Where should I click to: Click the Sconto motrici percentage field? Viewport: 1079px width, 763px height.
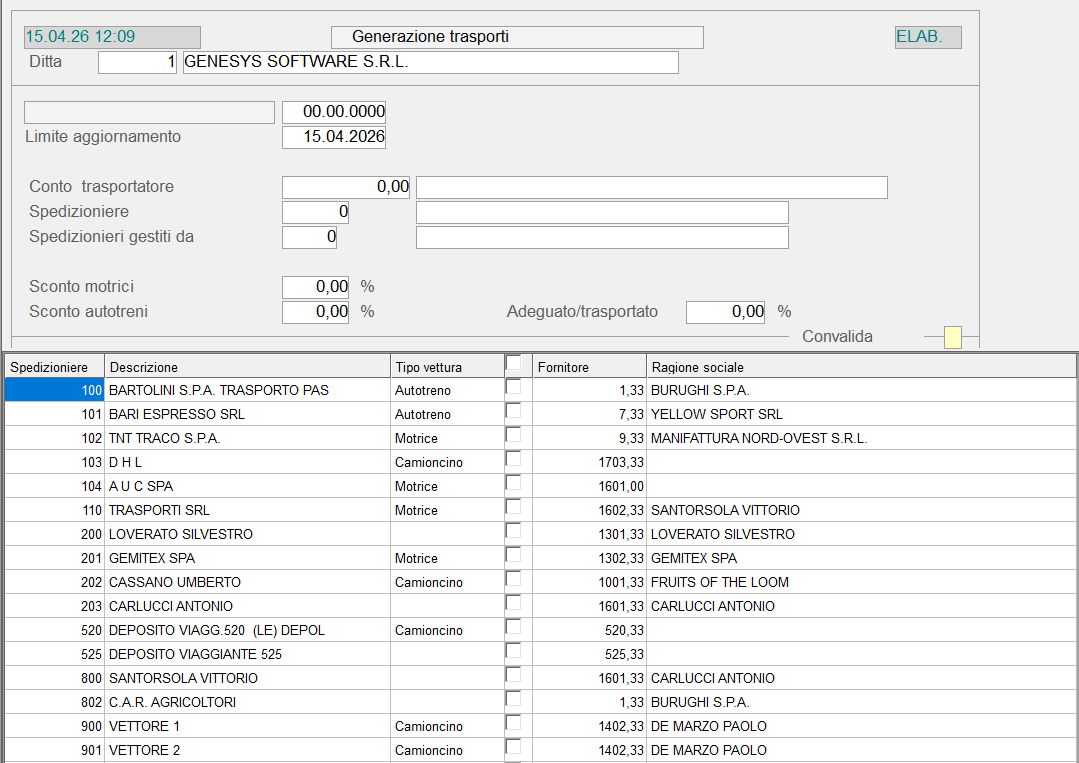click(x=316, y=287)
